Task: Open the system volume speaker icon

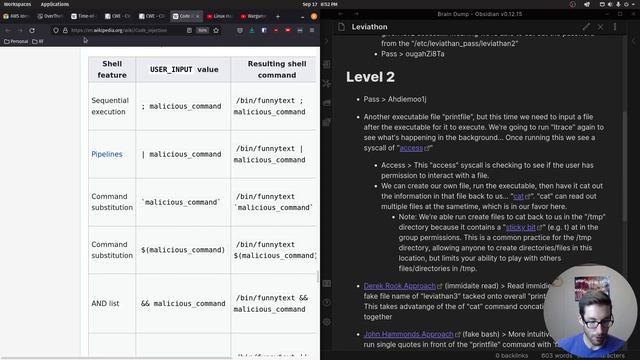Action: [x=610, y=4]
